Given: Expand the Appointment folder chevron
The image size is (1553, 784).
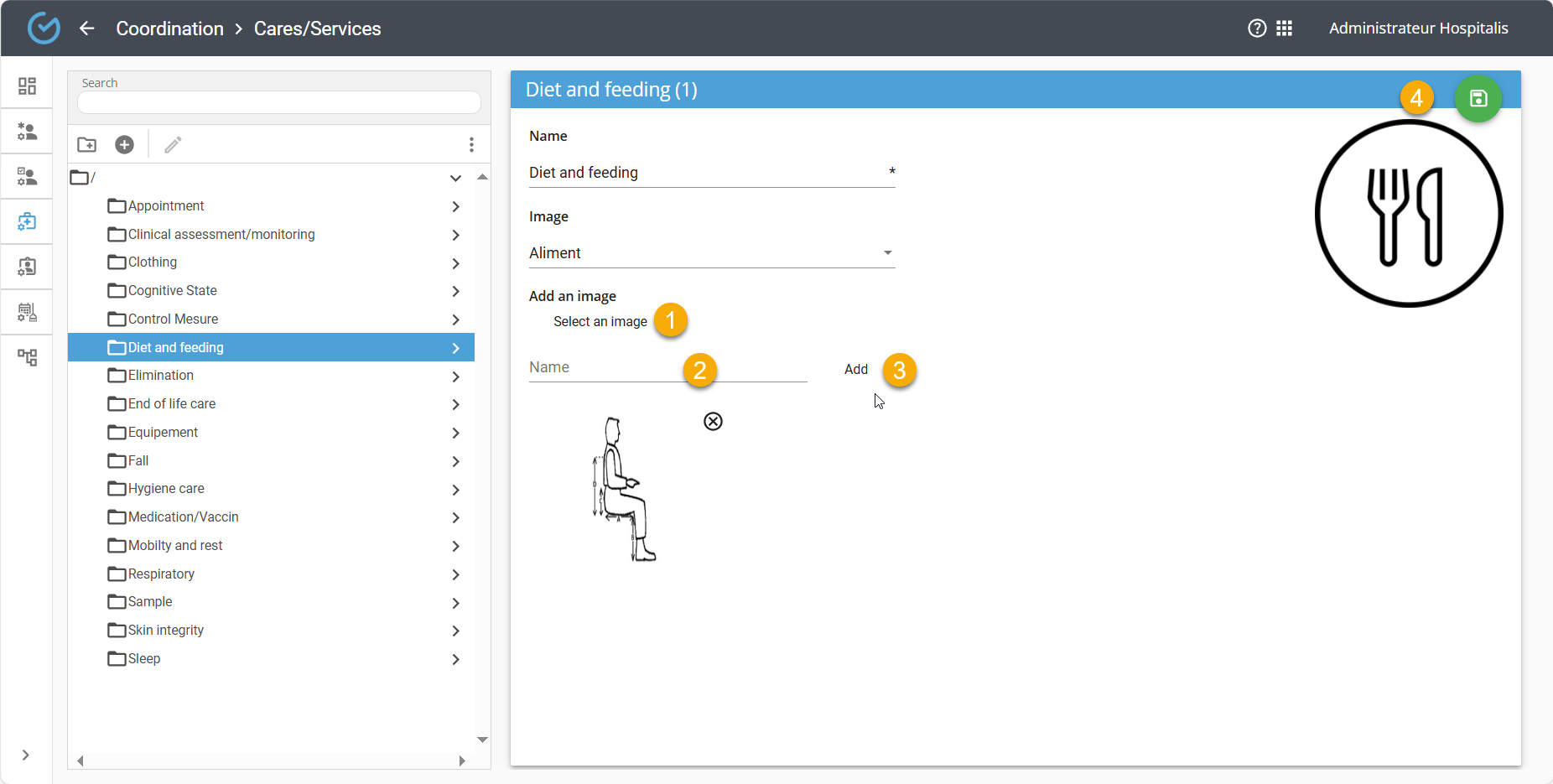Looking at the screenshot, I should tap(455, 206).
